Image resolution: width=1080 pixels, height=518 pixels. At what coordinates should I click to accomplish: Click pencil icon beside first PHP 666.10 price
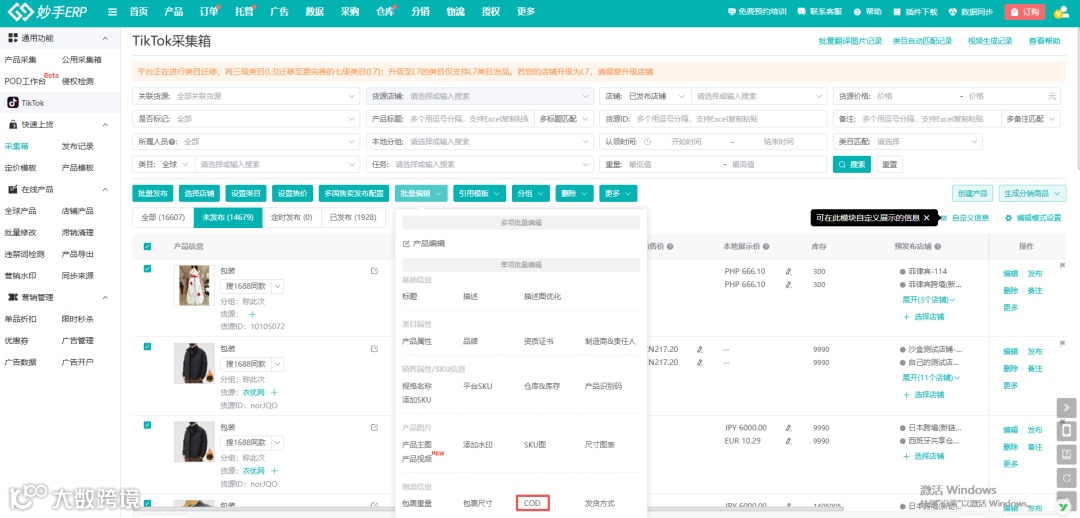[x=789, y=271]
